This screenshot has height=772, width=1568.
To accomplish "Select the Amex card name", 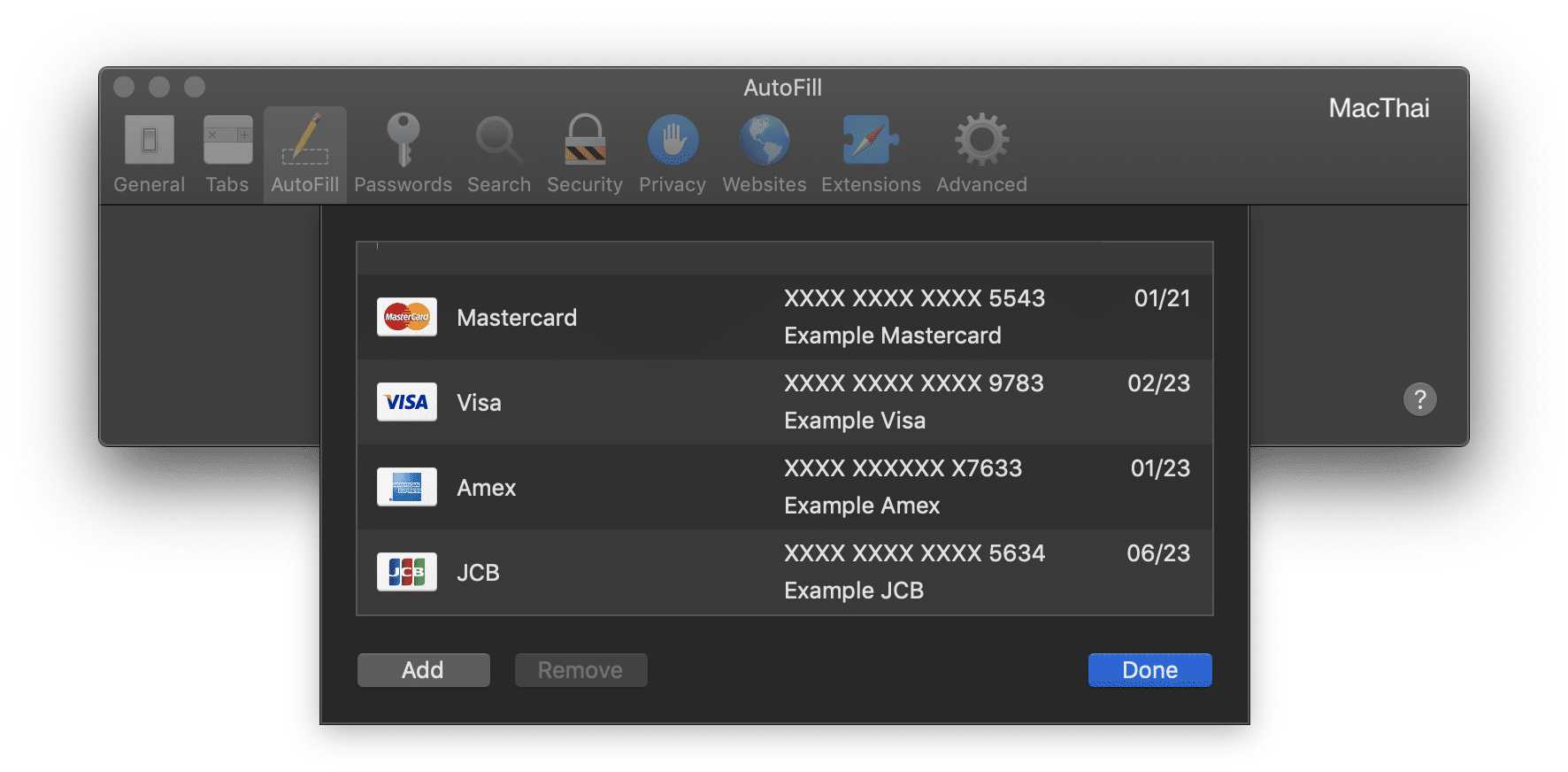I will click(486, 487).
